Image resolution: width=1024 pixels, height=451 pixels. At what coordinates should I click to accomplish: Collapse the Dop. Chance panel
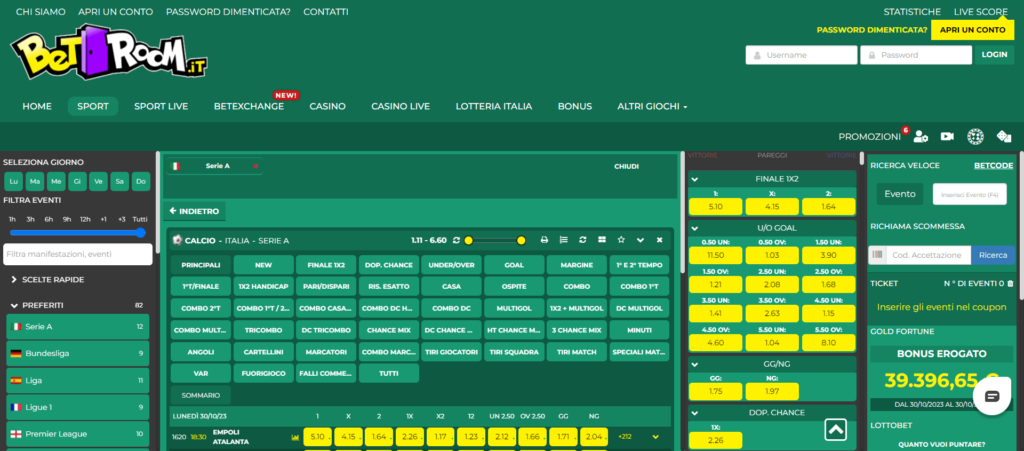click(x=695, y=413)
